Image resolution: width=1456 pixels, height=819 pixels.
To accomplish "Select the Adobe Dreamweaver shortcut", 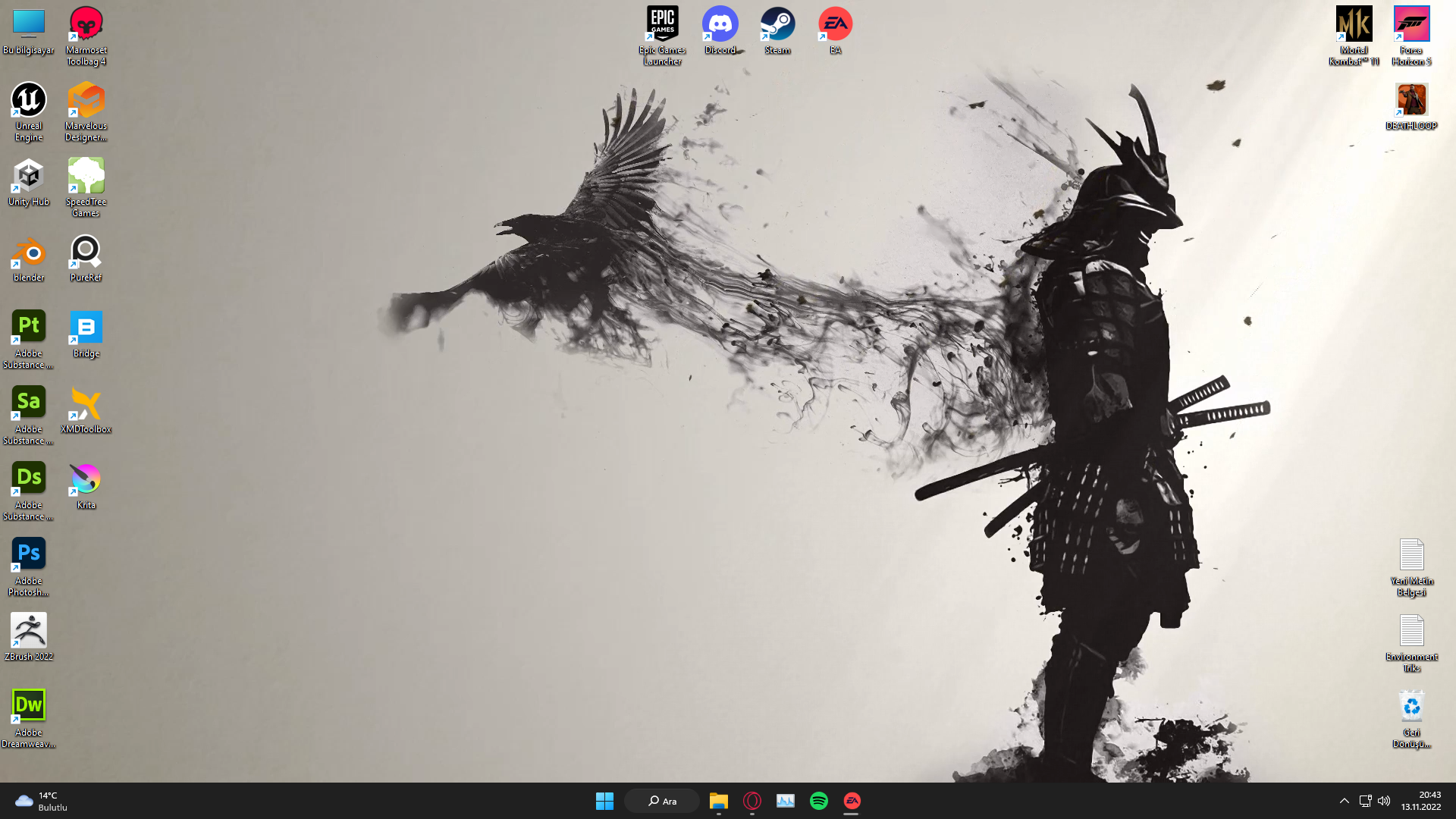I will pyautogui.click(x=29, y=718).
